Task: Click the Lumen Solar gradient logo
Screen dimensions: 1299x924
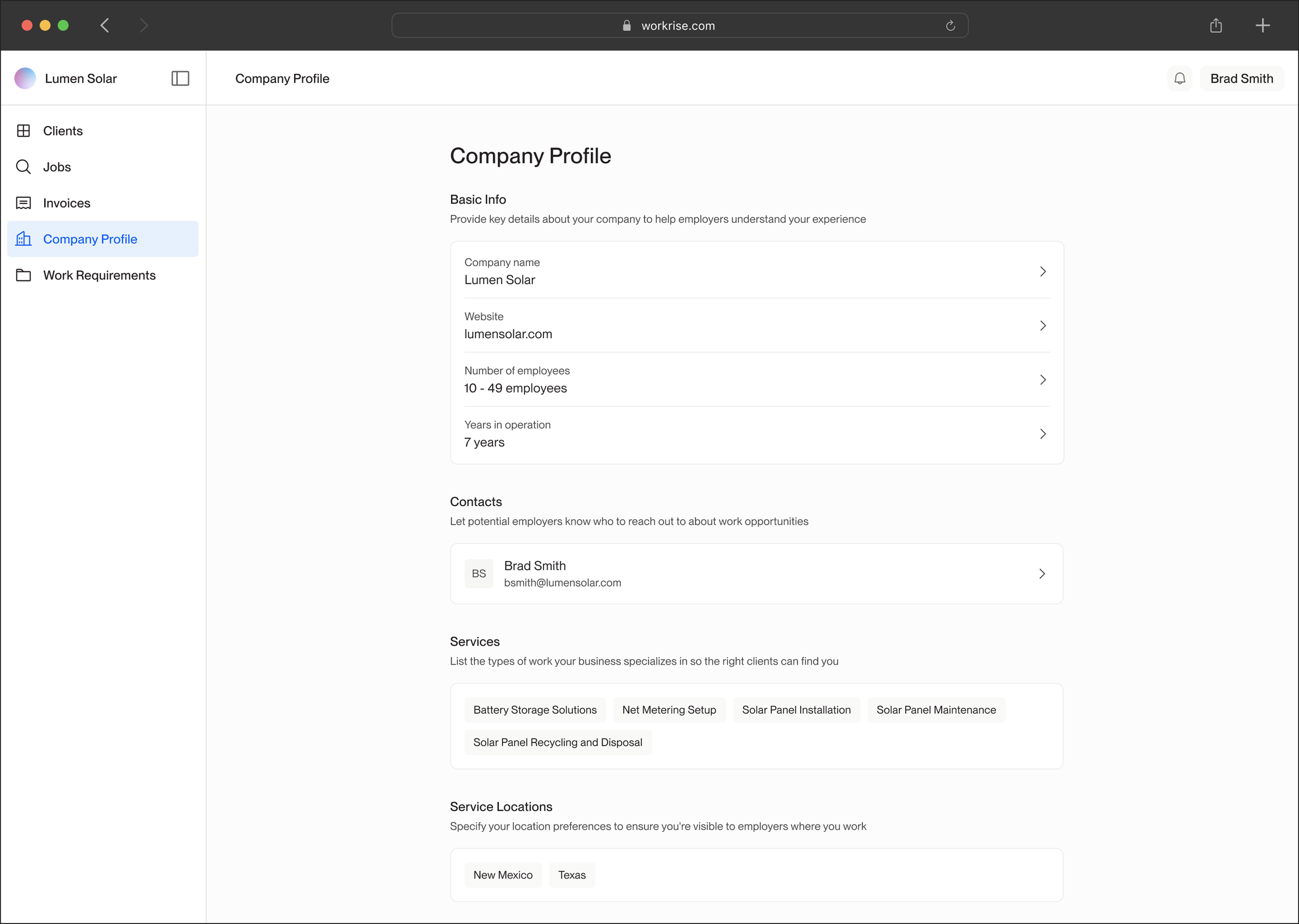Action: [x=25, y=78]
